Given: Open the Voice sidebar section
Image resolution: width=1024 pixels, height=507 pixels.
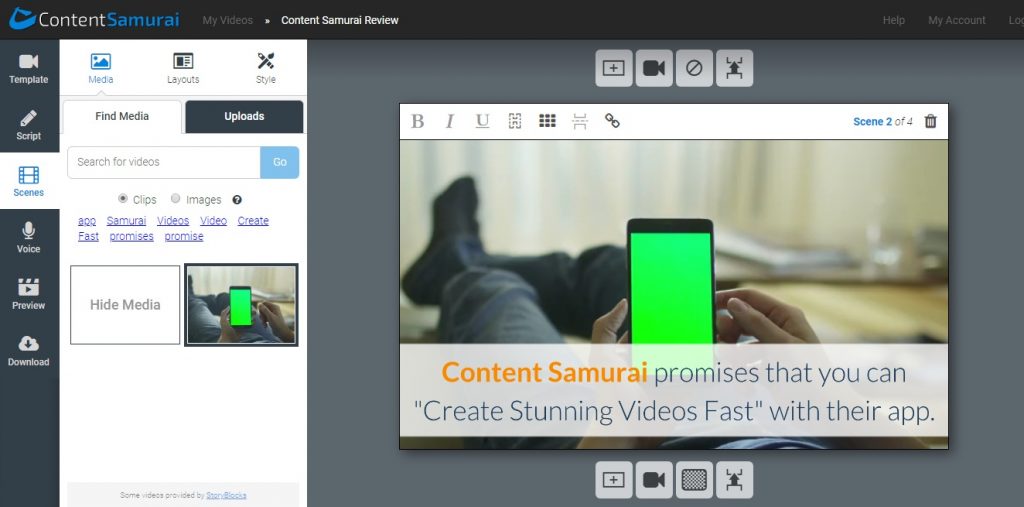Looking at the screenshot, I should (x=29, y=238).
